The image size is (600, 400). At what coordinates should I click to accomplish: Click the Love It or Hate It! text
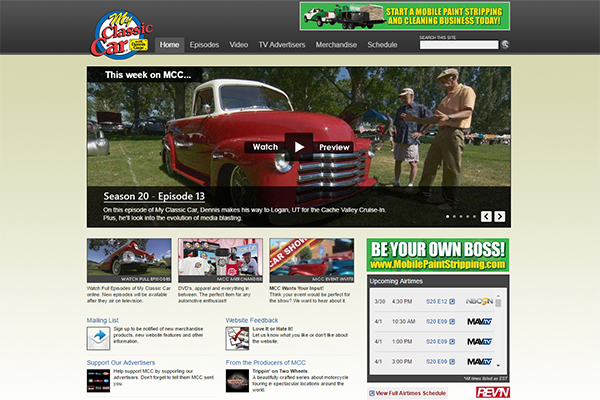point(272,329)
